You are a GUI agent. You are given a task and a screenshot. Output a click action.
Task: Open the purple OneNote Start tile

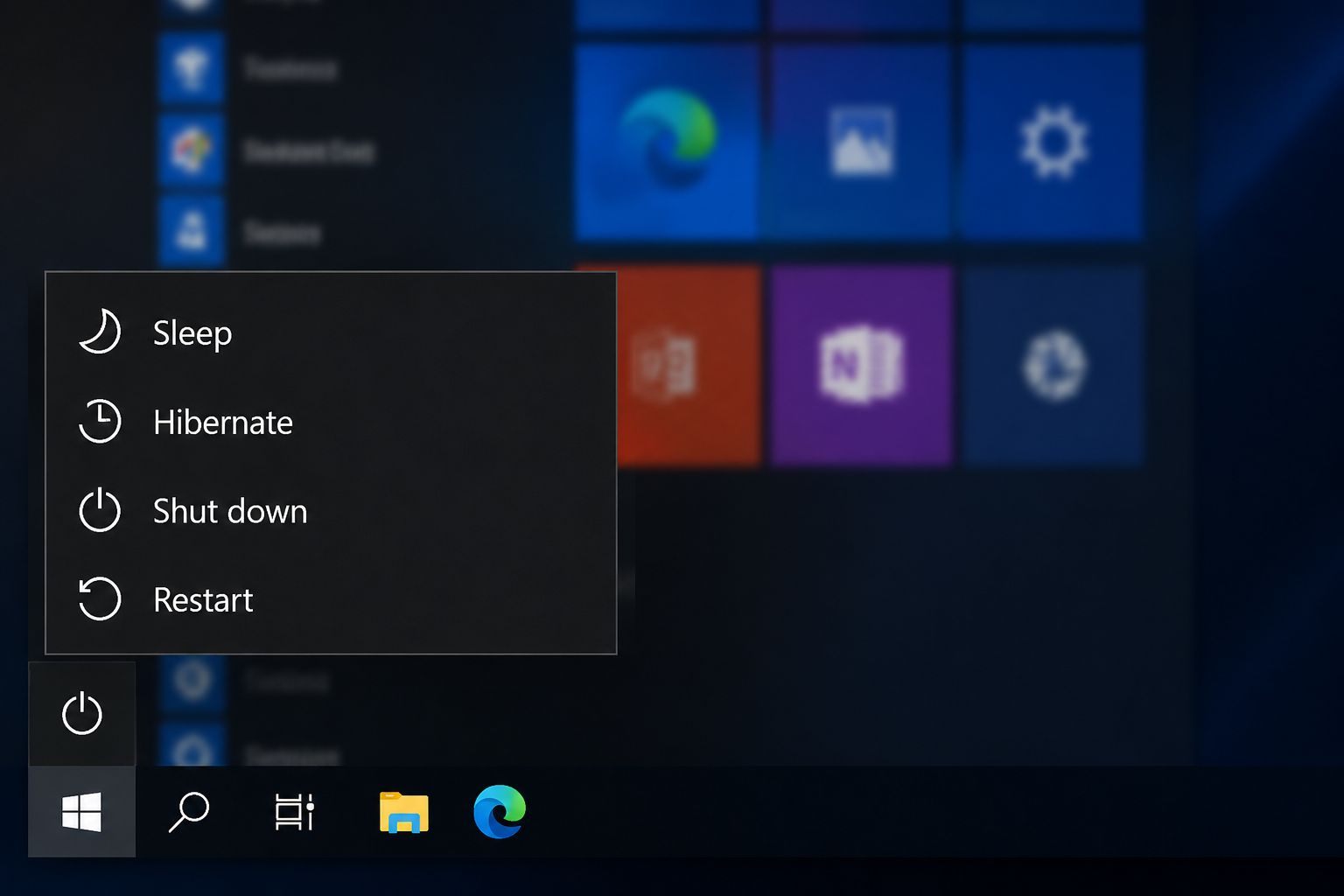coord(861,366)
